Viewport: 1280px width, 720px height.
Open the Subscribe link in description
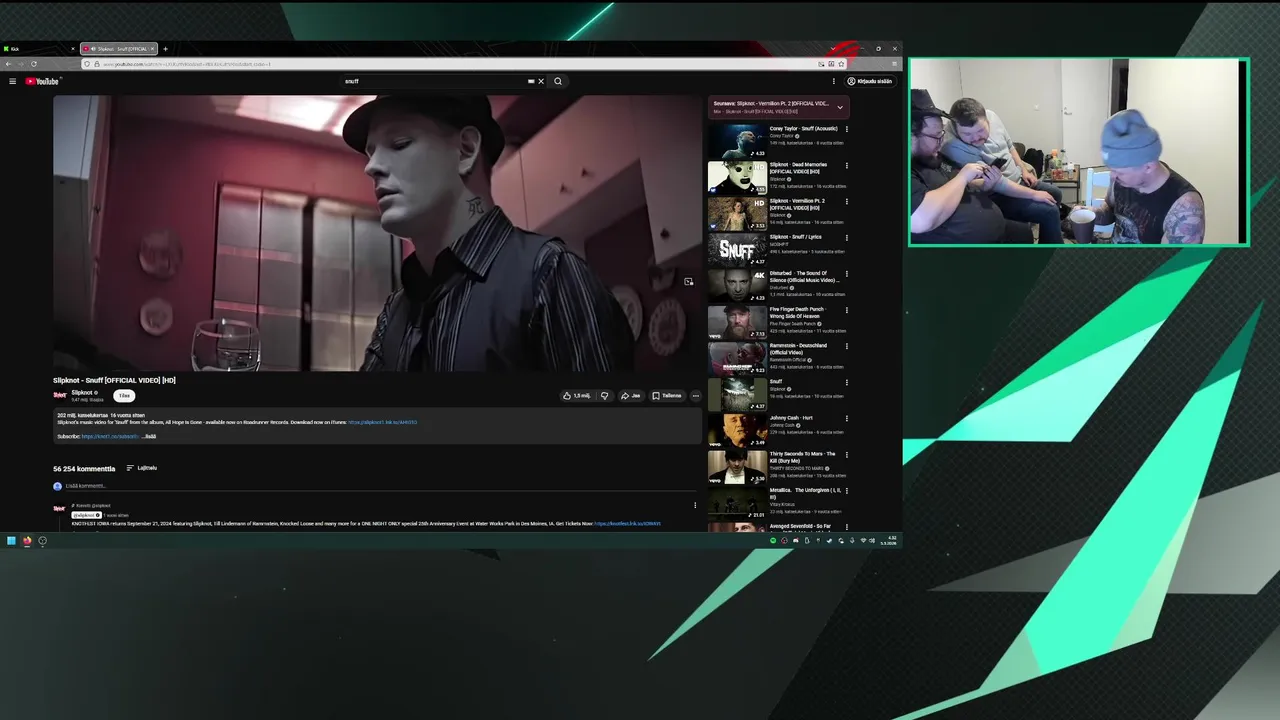point(109,436)
